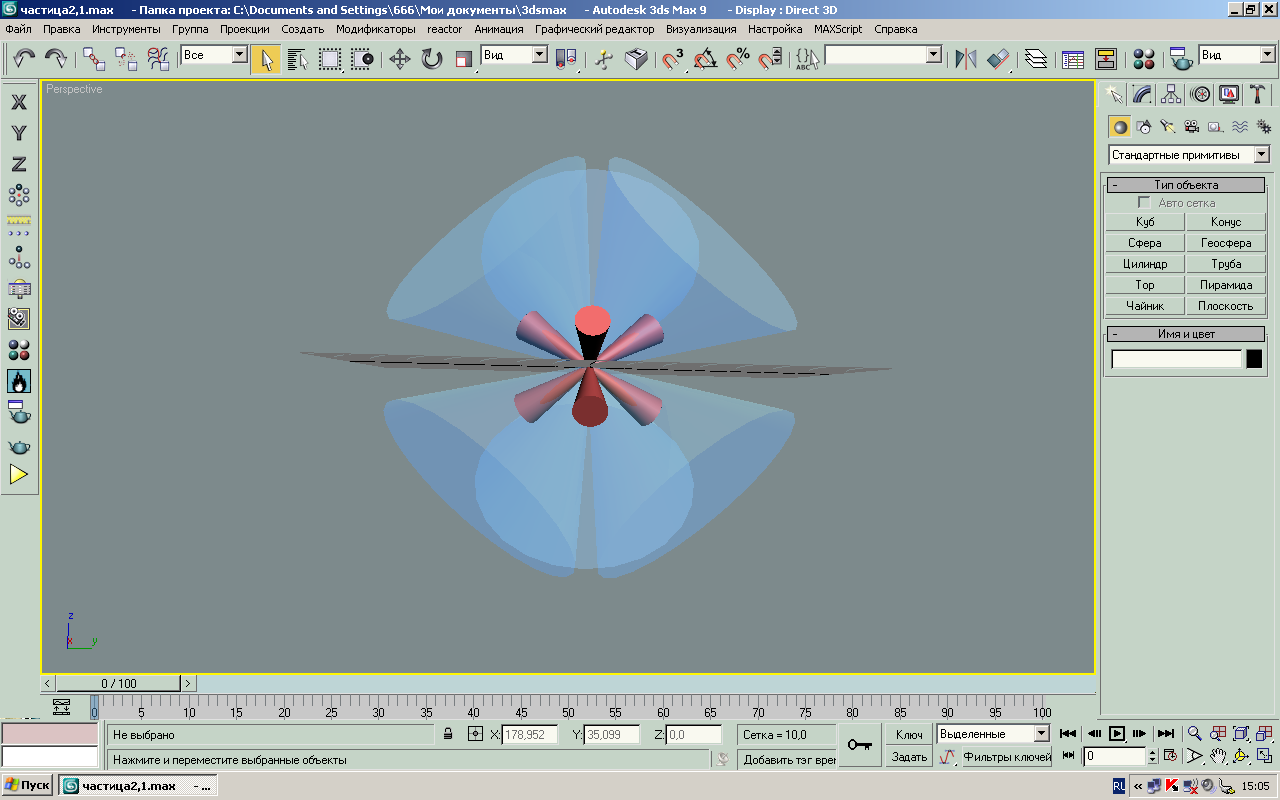The height and width of the screenshot is (800, 1280).
Task: Collapse the Тип объекта rollout
Action: click(1185, 185)
